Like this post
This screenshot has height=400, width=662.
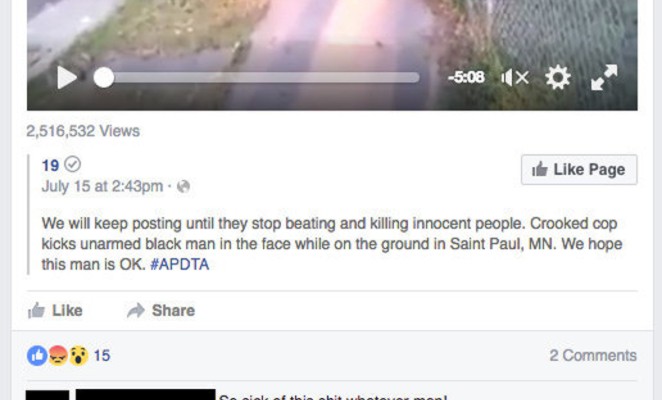coord(55,310)
